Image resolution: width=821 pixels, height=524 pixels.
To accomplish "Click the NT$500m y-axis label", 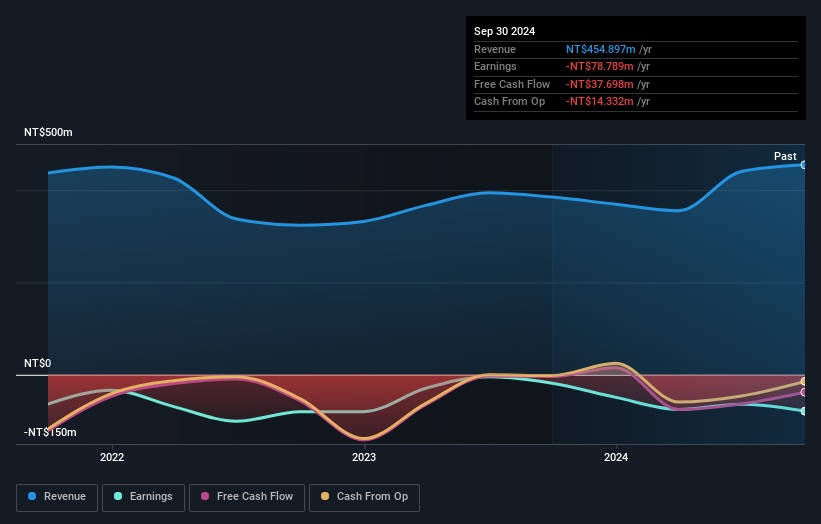I will [x=48, y=132].
